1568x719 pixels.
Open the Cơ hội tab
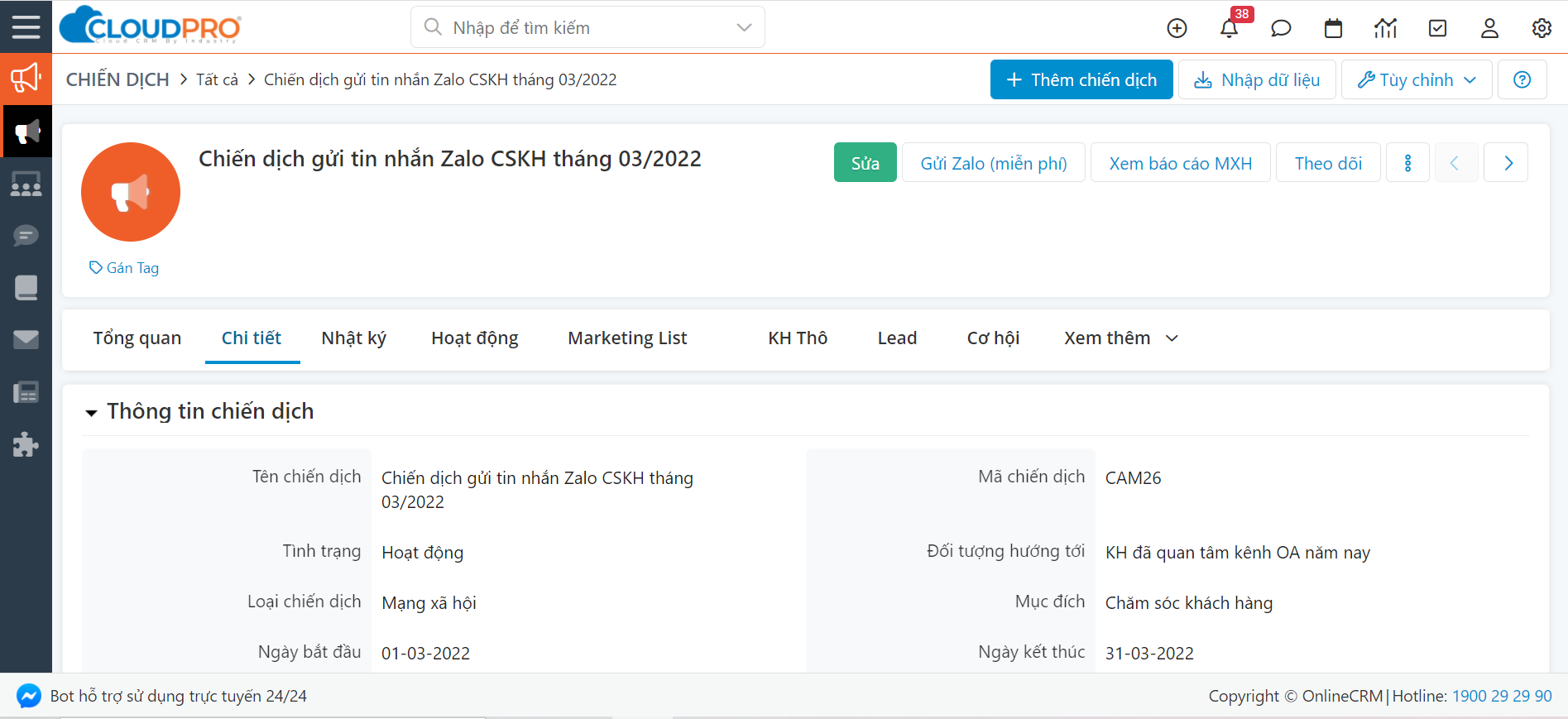(993, 338)
